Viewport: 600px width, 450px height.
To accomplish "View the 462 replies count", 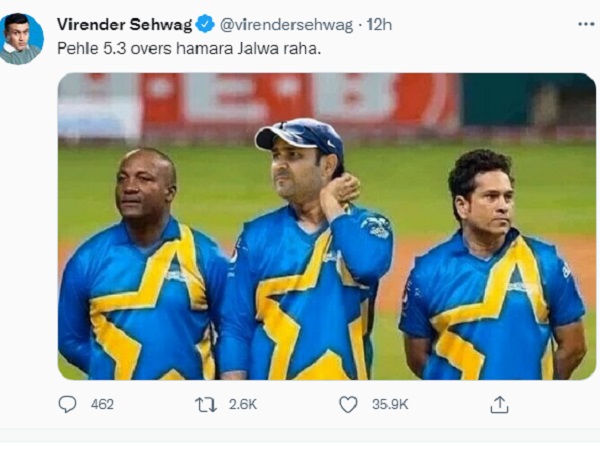I will pyautogui.click(x=102, y=404).
